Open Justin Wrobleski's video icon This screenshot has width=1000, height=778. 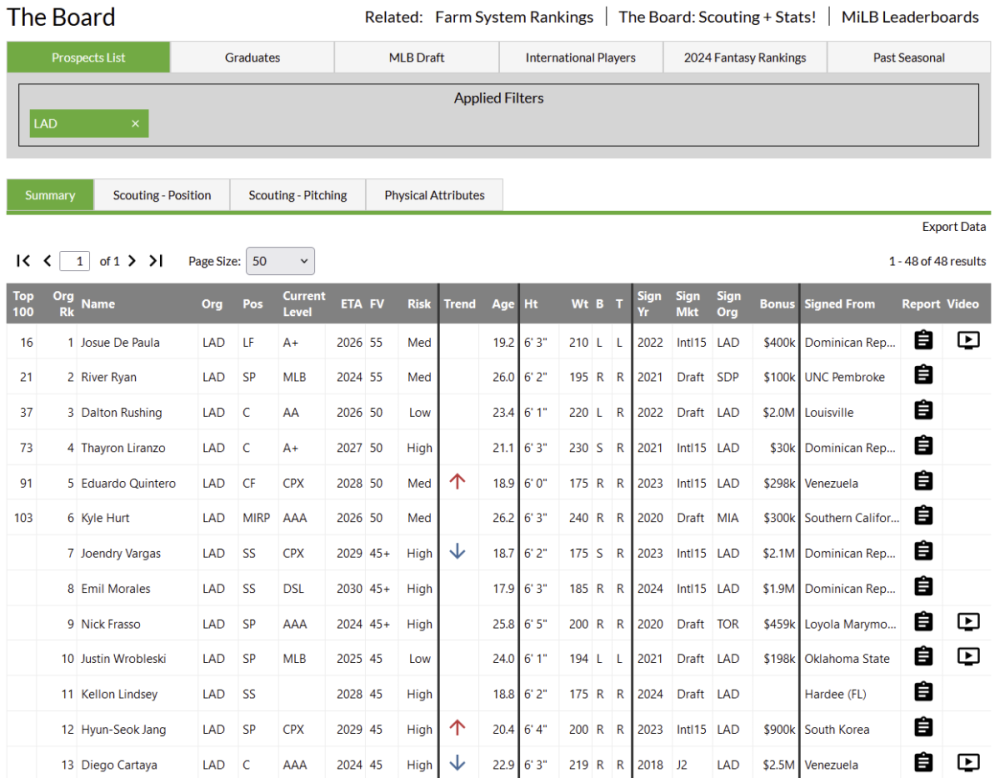[x=967, y=657]
